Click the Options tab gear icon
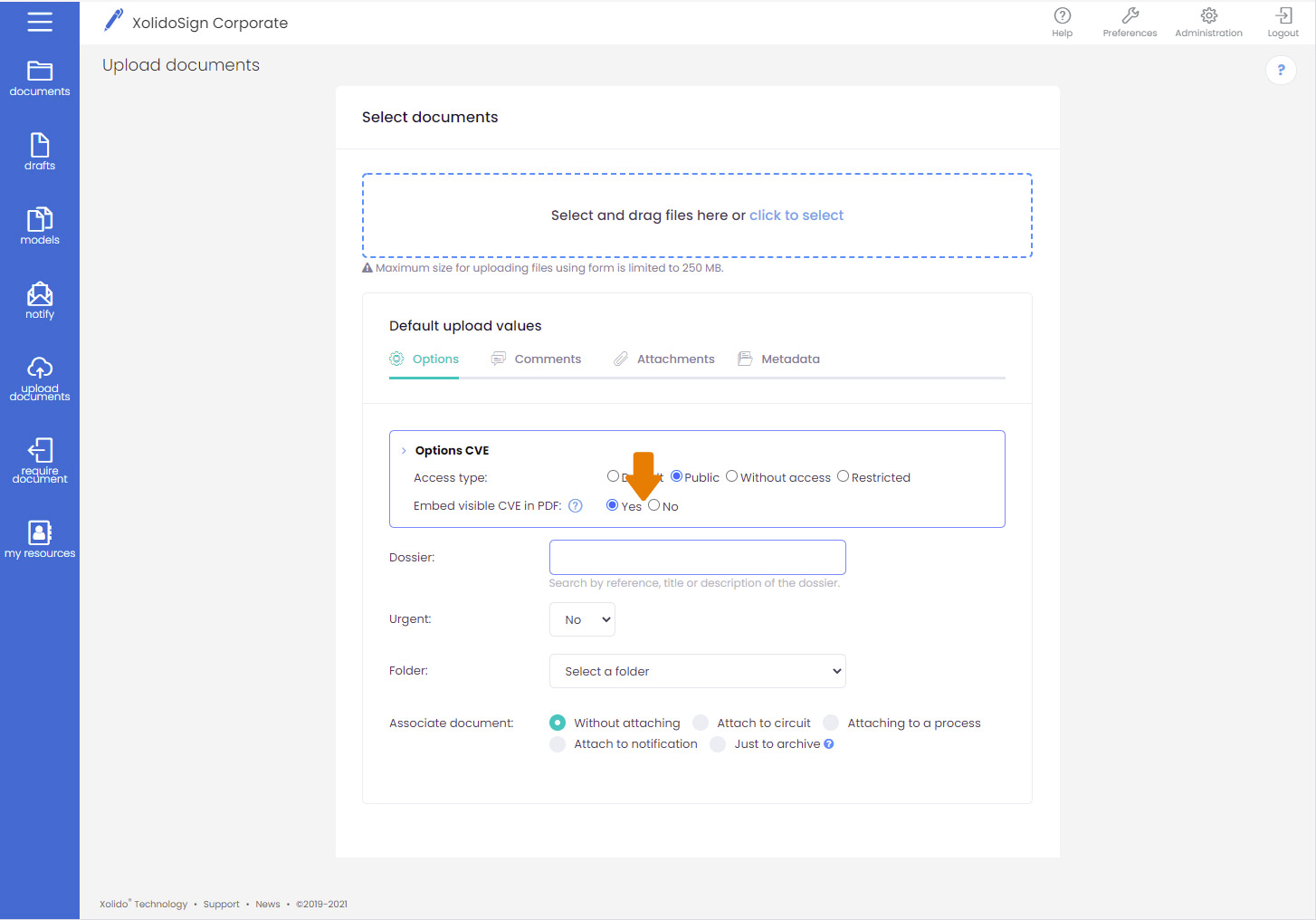The width and height of the screenshot is (1316, 920). tap(396, 359)
